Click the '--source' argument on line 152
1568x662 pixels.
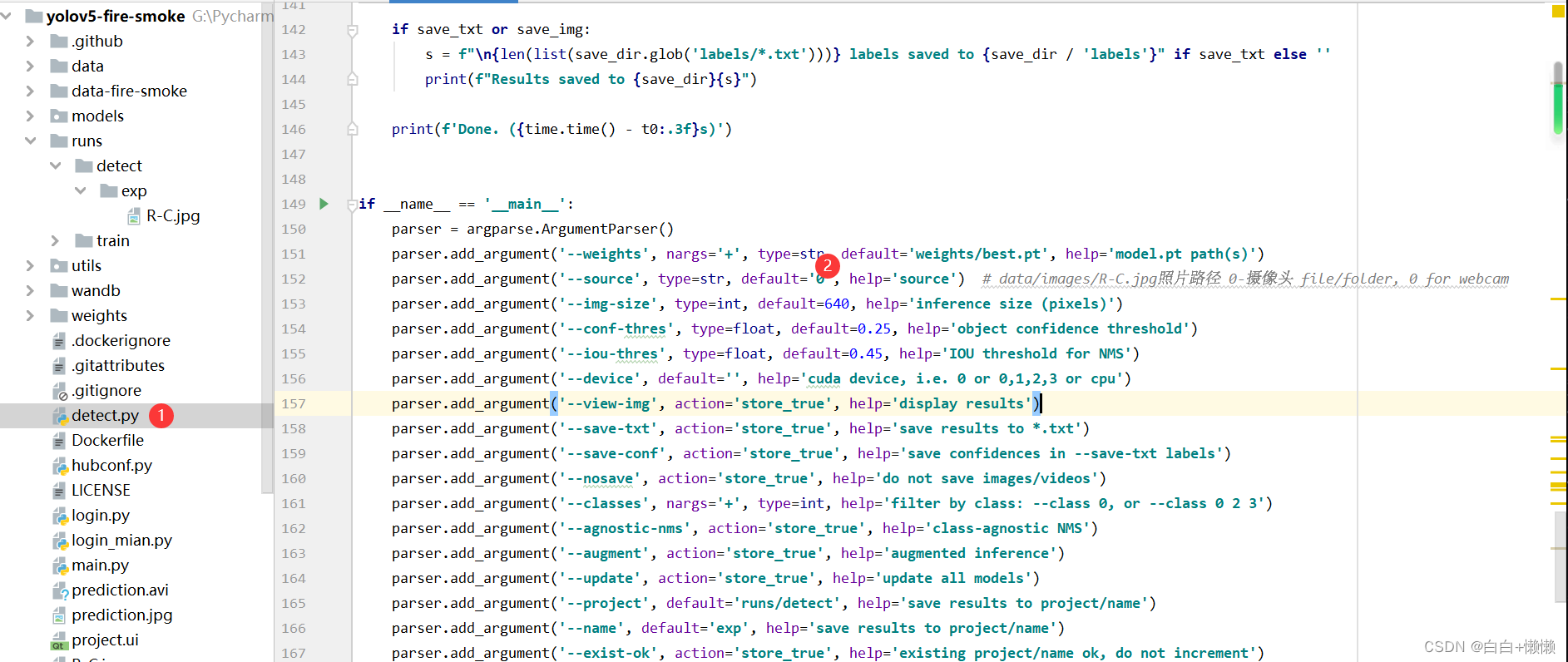600,279
